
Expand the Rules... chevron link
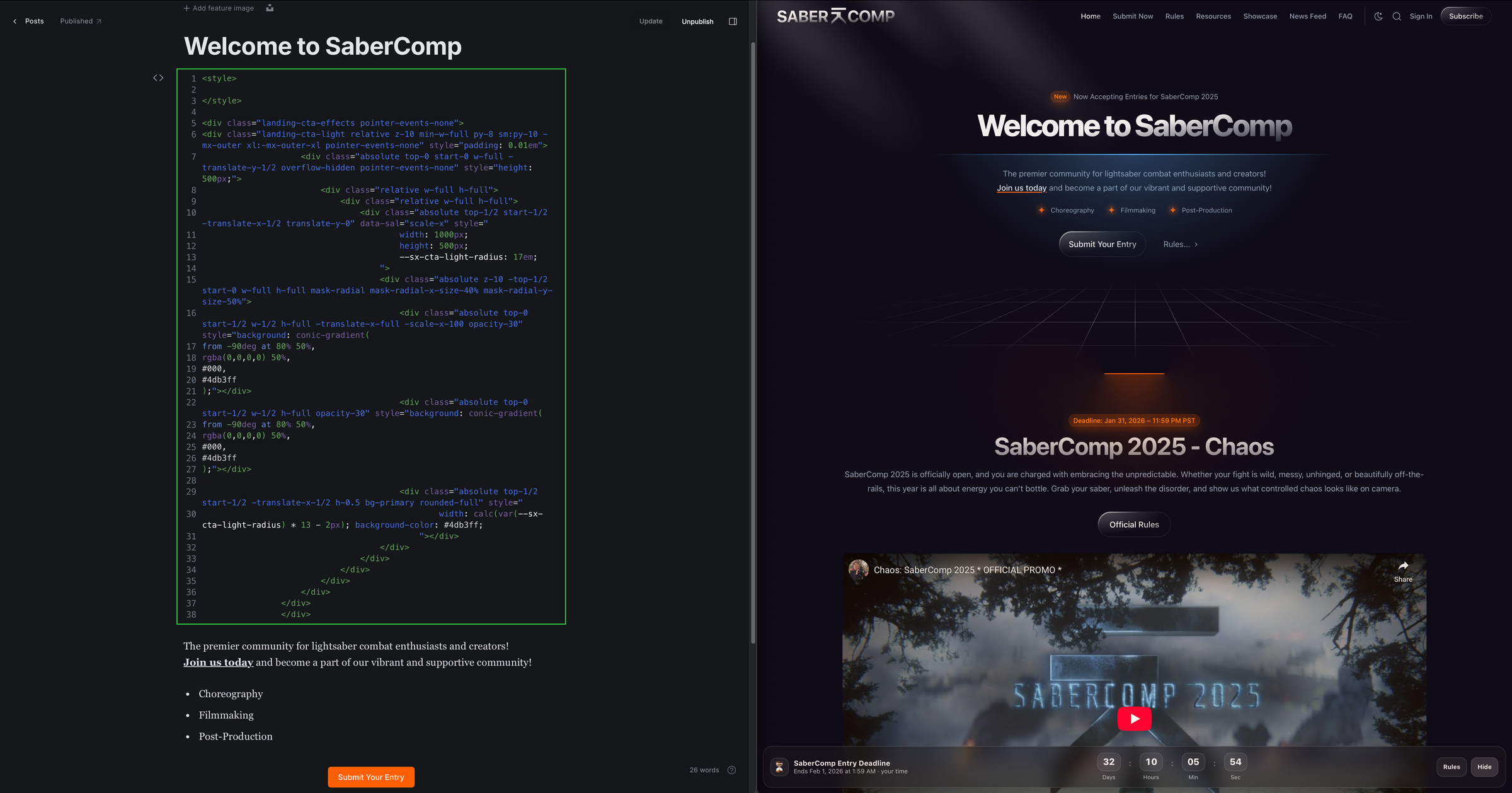[x=1181, y=244]
